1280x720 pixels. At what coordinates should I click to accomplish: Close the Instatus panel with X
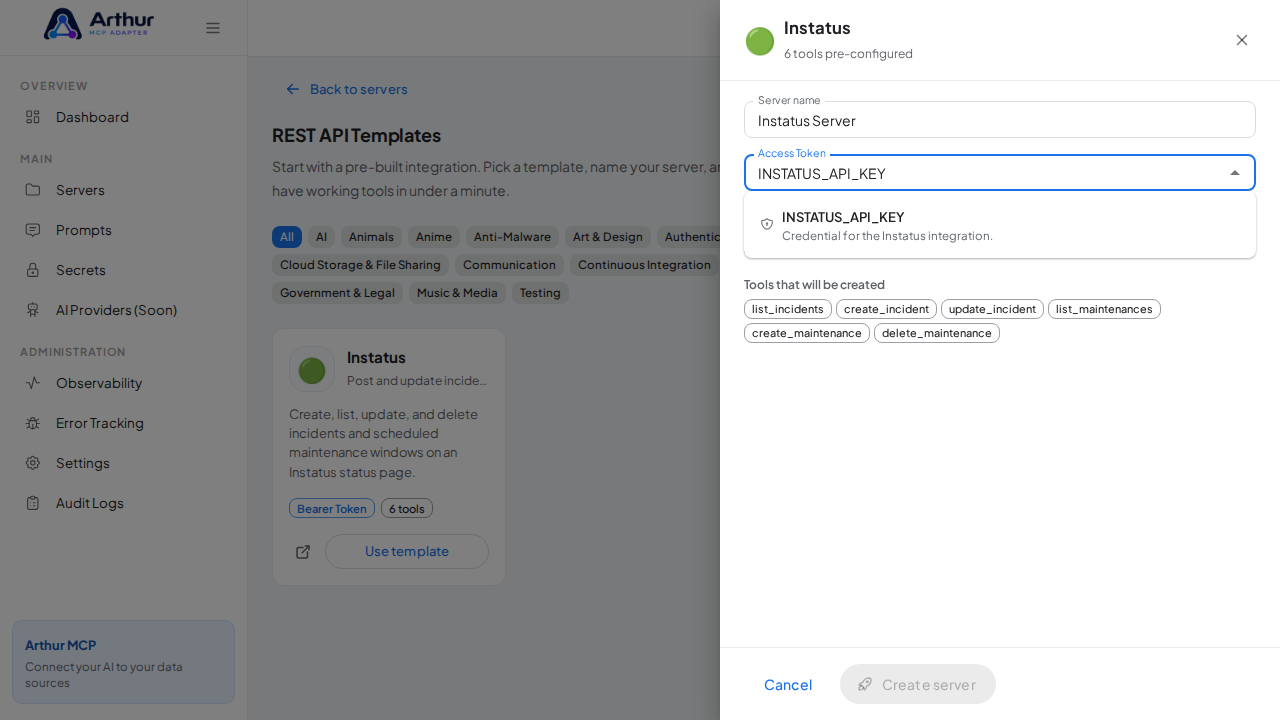click(1242, 40)
